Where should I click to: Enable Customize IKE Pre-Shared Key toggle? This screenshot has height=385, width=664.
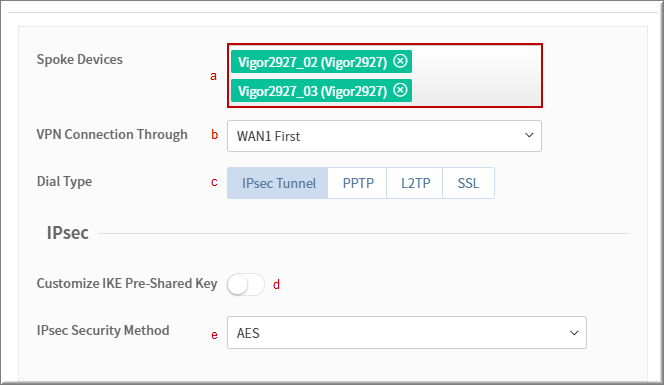click(x=246, y=285)
